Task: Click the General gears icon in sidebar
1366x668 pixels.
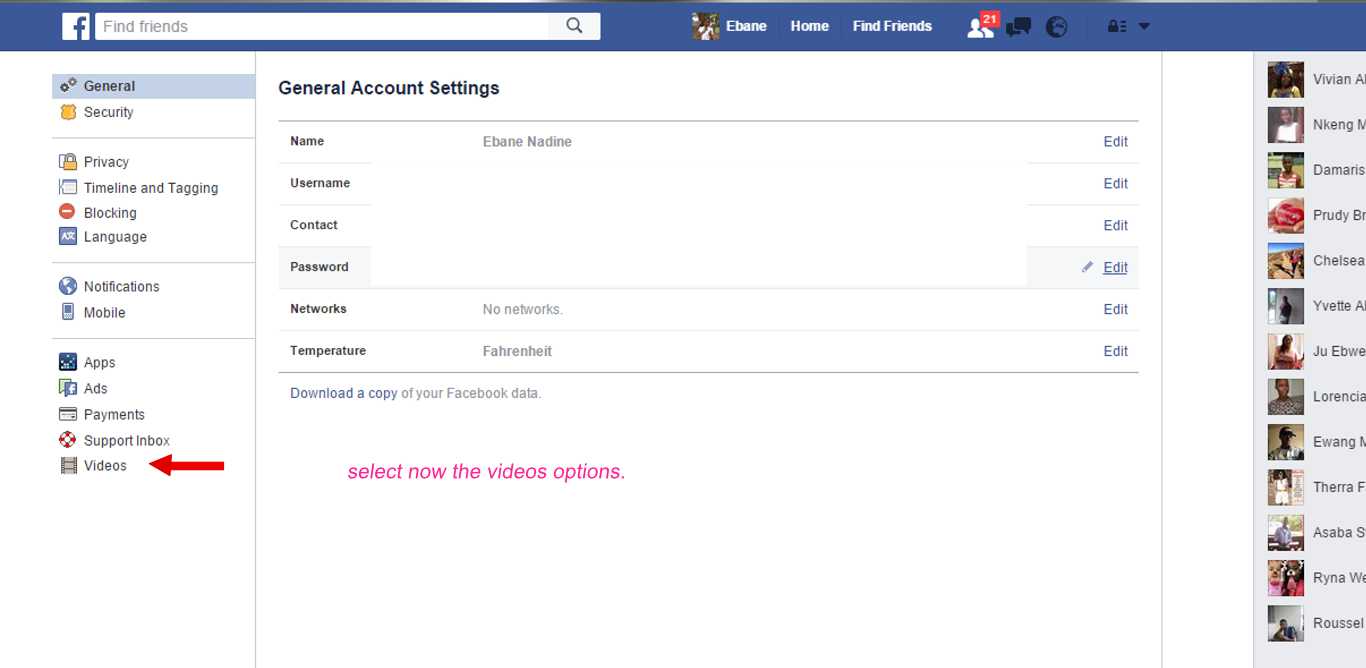Action: [68, 86]
